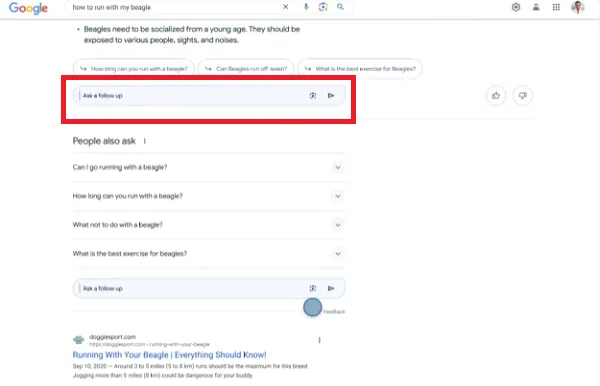Select the "Can Beagles run off-leash?" chip

[246, 69]
